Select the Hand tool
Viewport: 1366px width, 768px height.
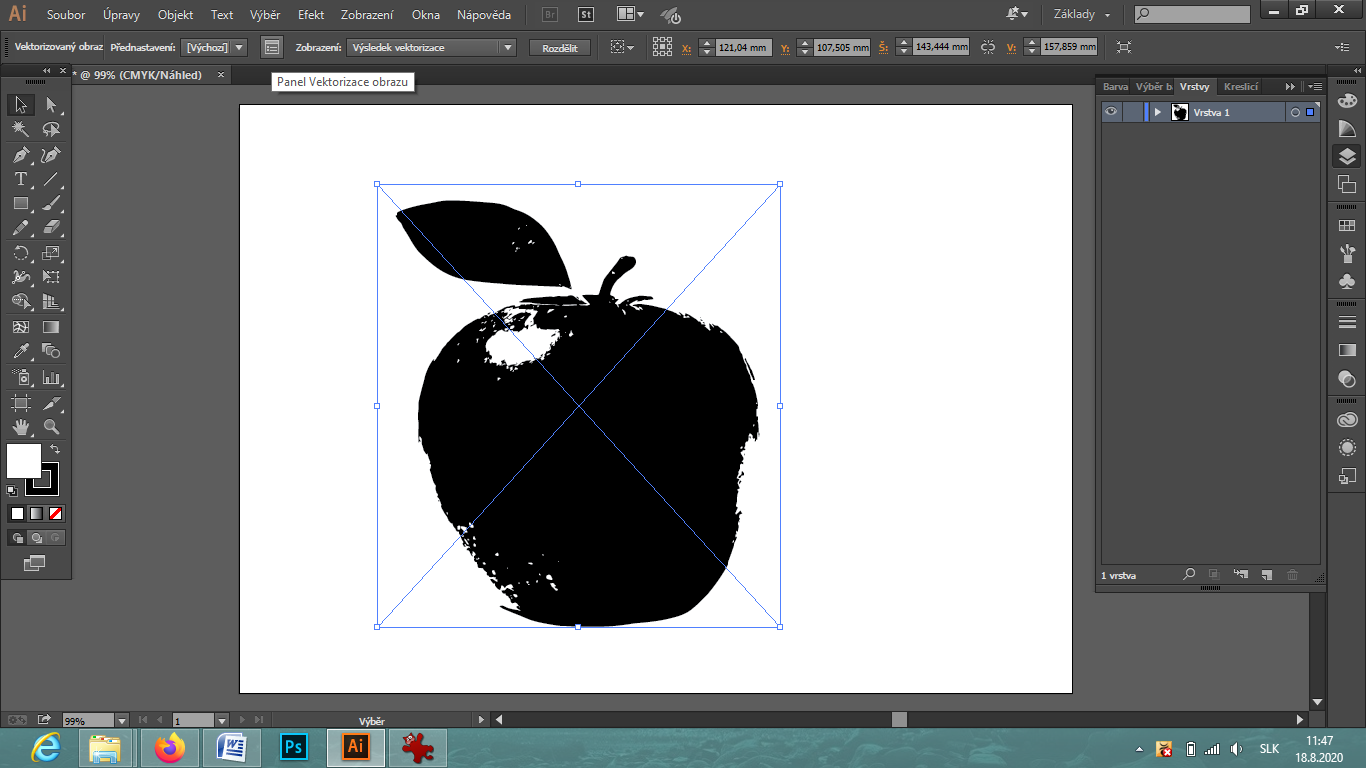click(x=20, y=427)
